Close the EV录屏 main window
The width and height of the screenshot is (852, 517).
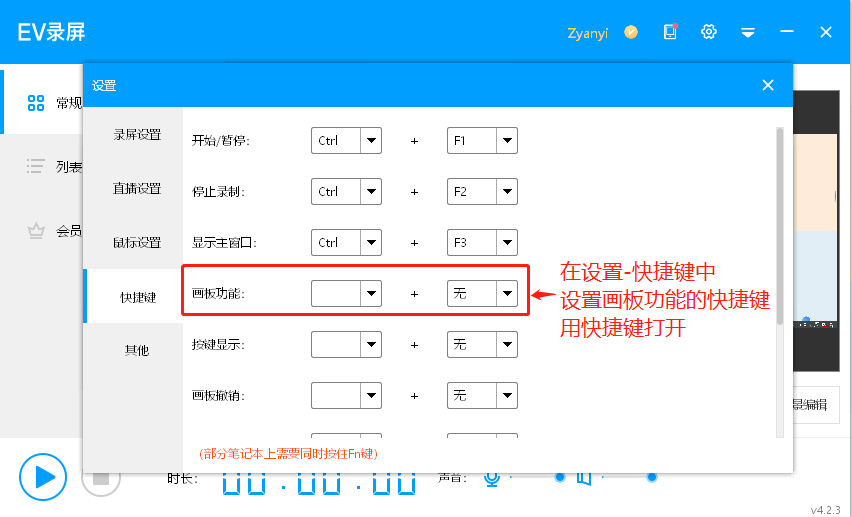(826, 33)
